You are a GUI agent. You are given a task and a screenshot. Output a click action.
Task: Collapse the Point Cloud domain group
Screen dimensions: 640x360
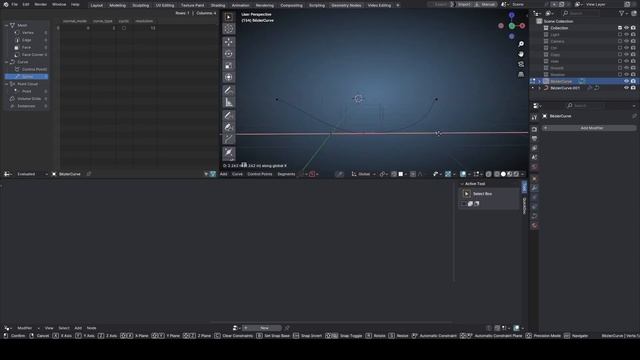(7, 84)
